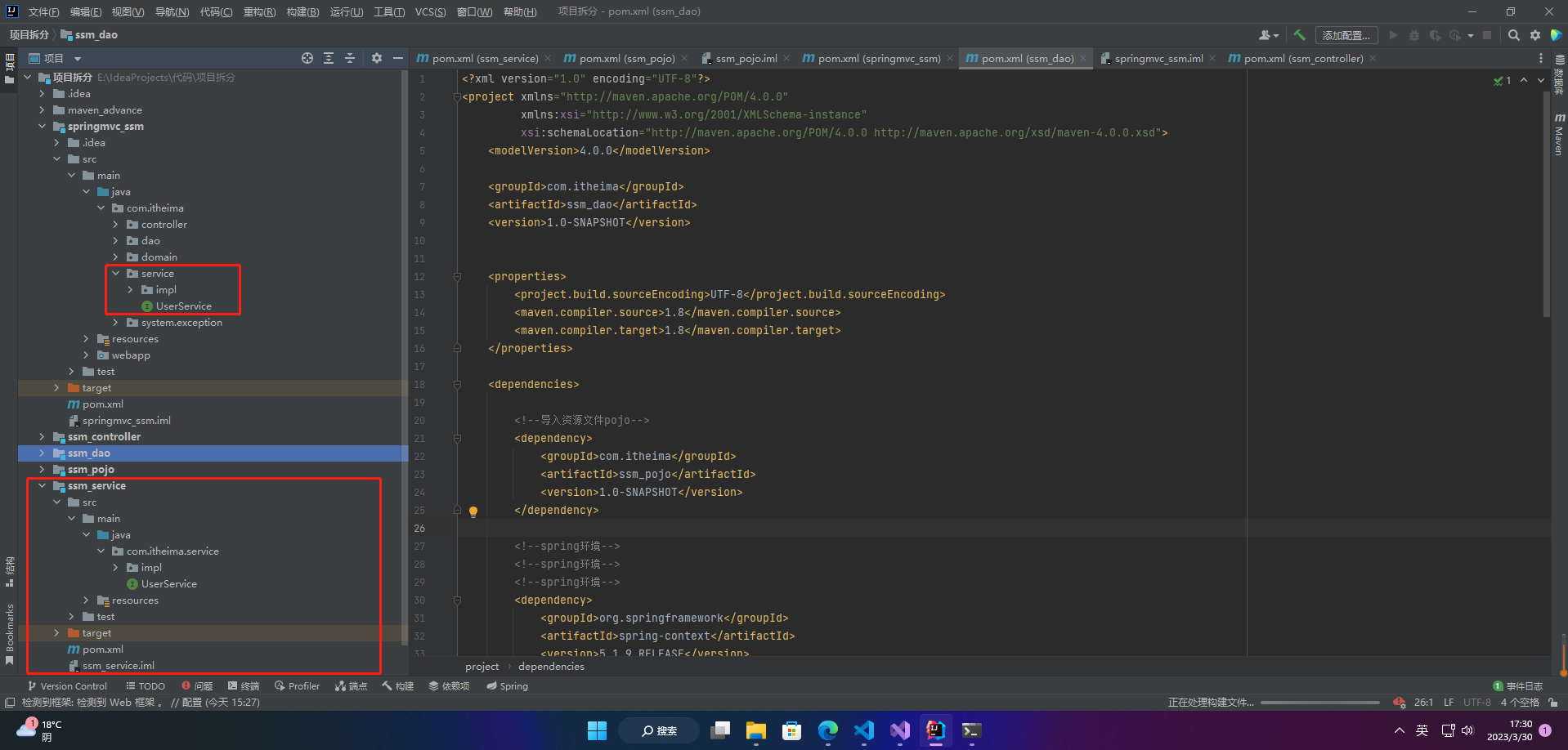Click the 添加配置... button
Screen dimensions: 1568x750
[x=1346, y=35]
